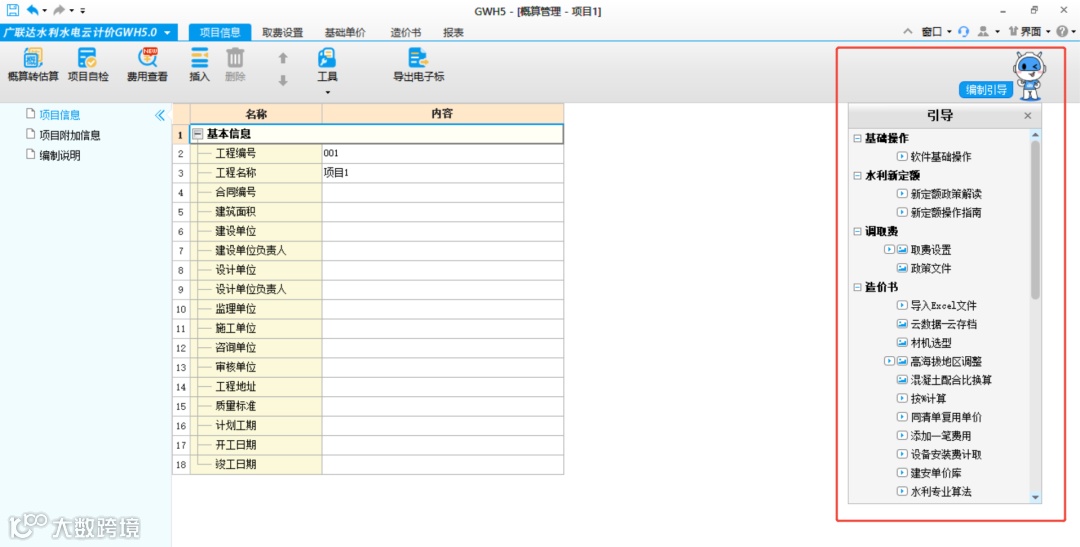Click the guide panel vertical scrollbar thumb
Viewport: 1080px width, 547px height.
1035,220
